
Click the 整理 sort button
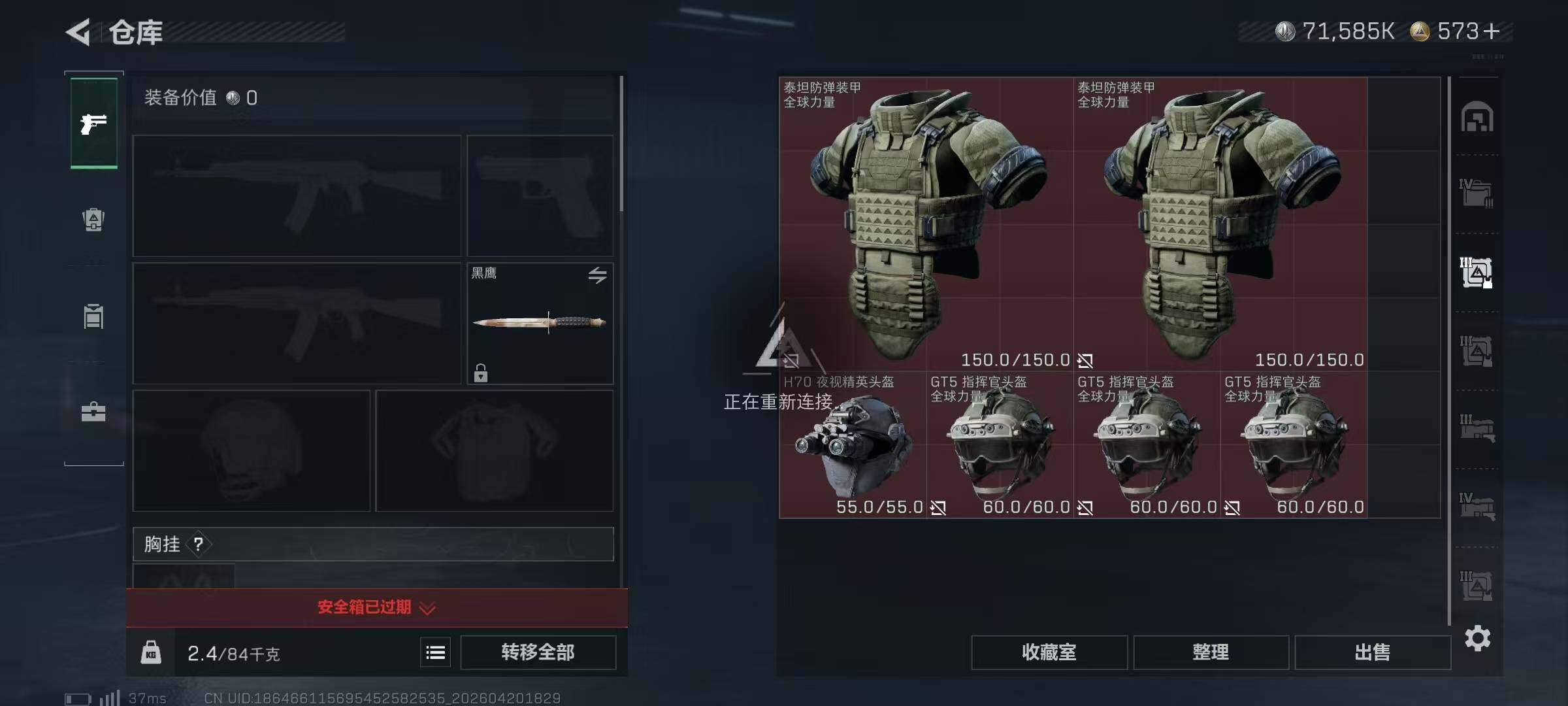[1211, 652]
